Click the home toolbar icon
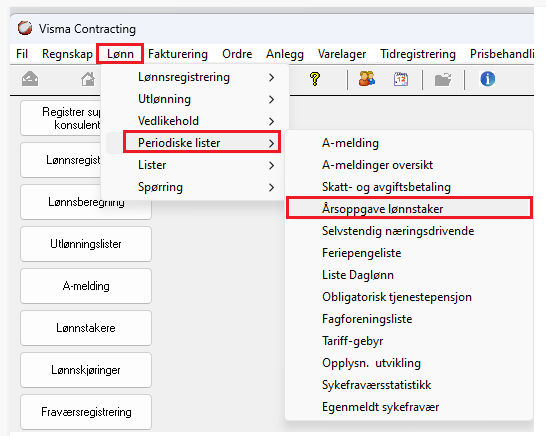This screenshot has height=436, width=546. click(x=88, y=79)
